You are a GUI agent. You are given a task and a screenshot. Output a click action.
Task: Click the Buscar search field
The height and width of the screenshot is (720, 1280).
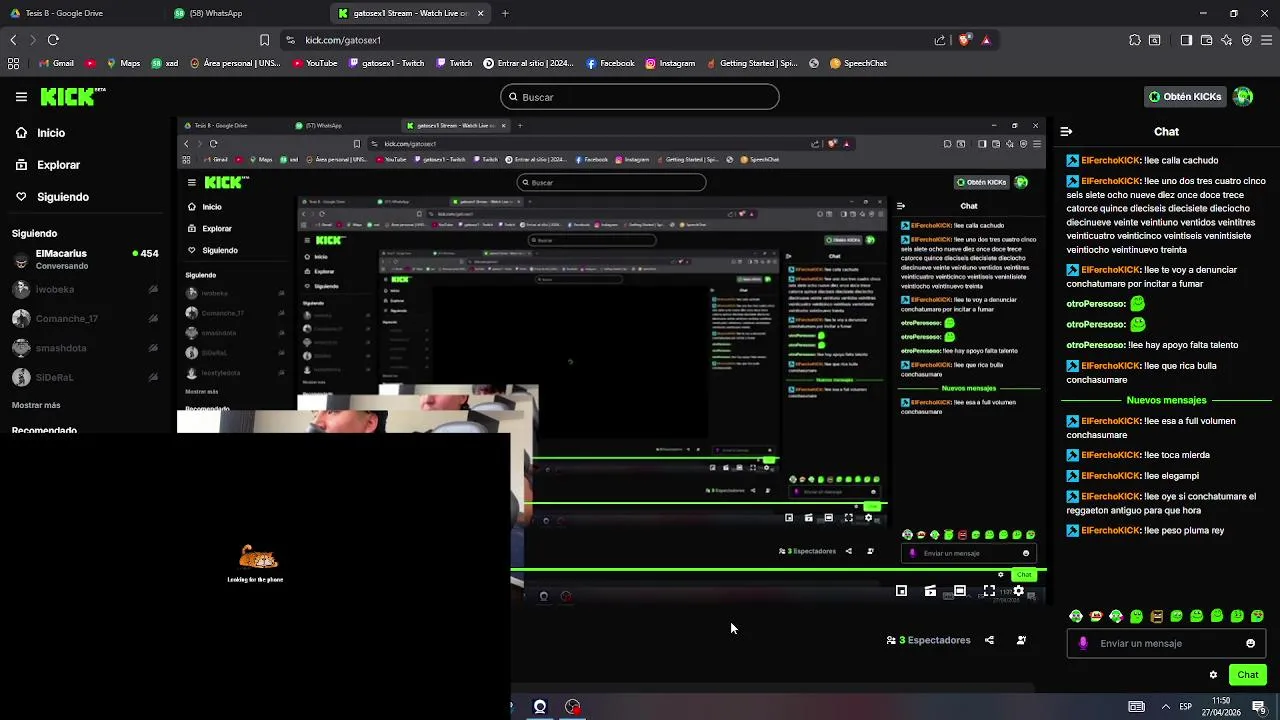640,97
